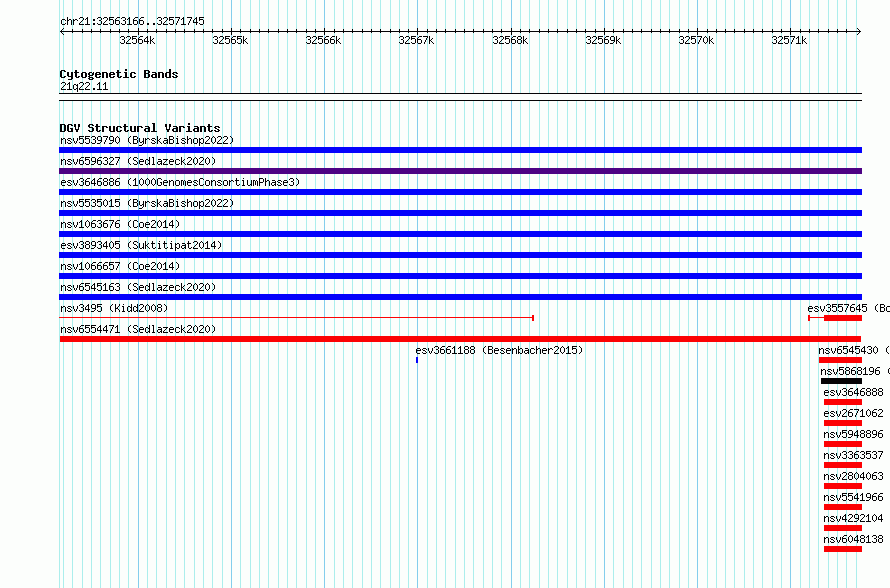The width and height of the screenshot is (890, 588).
Task: Click the ruler's right end arrow
Action: pos(859,31)
